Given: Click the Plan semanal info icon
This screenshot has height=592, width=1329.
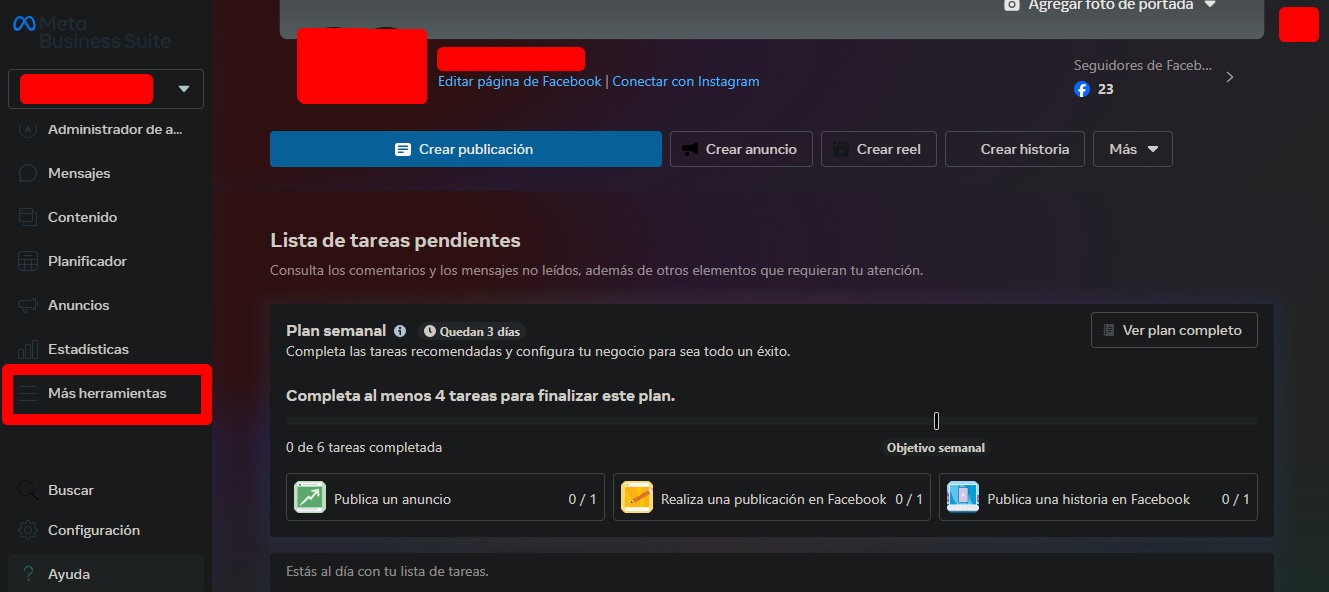Looking at the screenshot, I should [x=400, y=331].
